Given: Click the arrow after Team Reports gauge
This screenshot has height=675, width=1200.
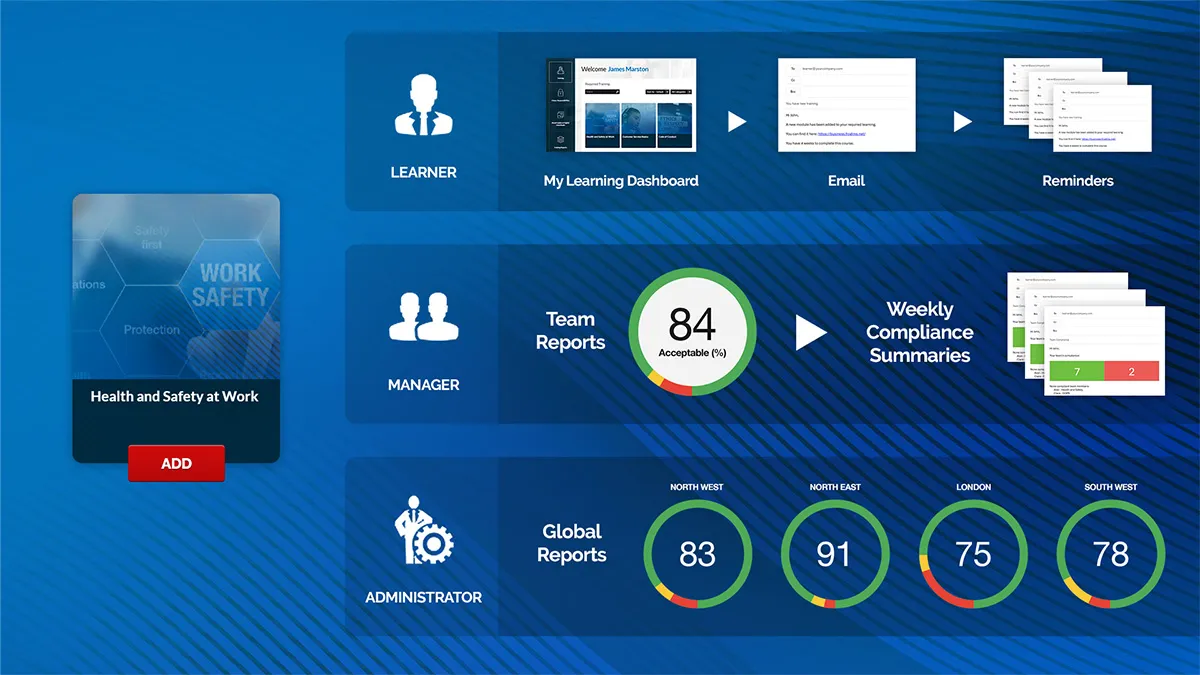Looking at the screenshot, I should [x=811, y=332].
